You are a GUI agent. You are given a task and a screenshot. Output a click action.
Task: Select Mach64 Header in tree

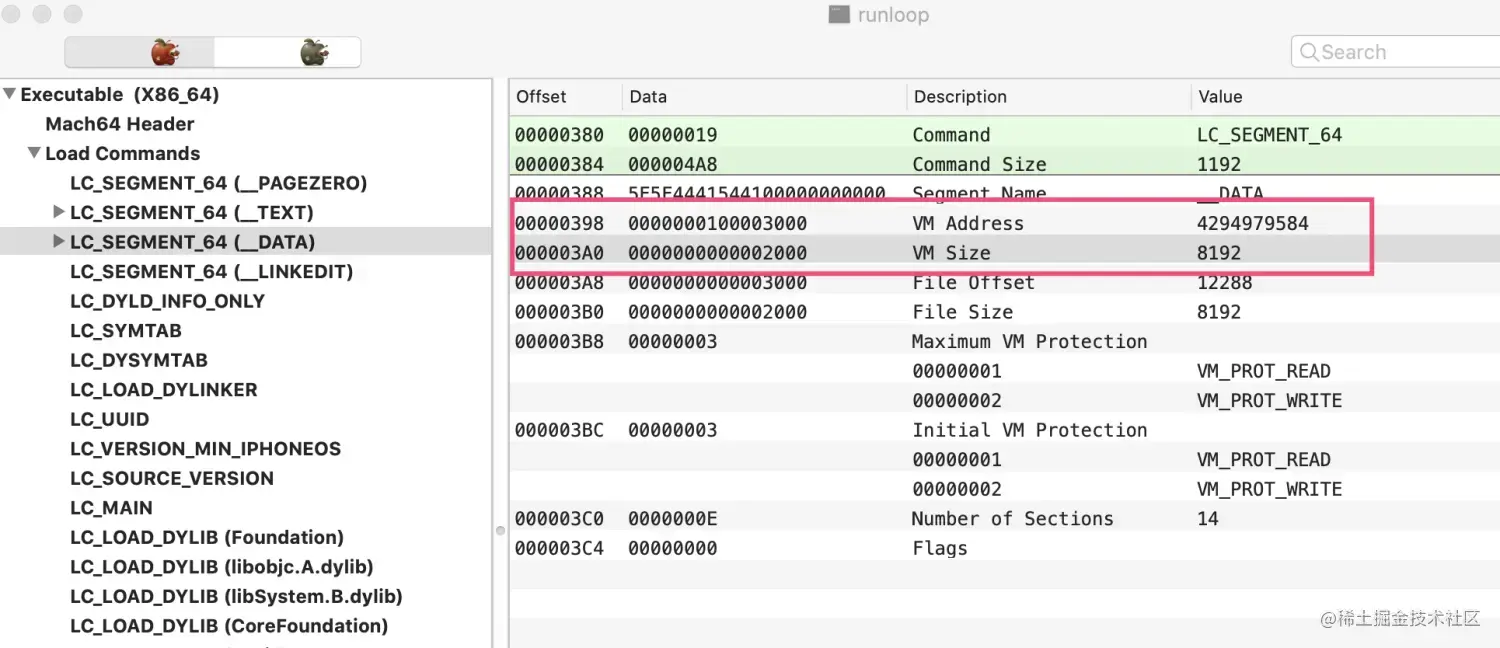[120, 124]
